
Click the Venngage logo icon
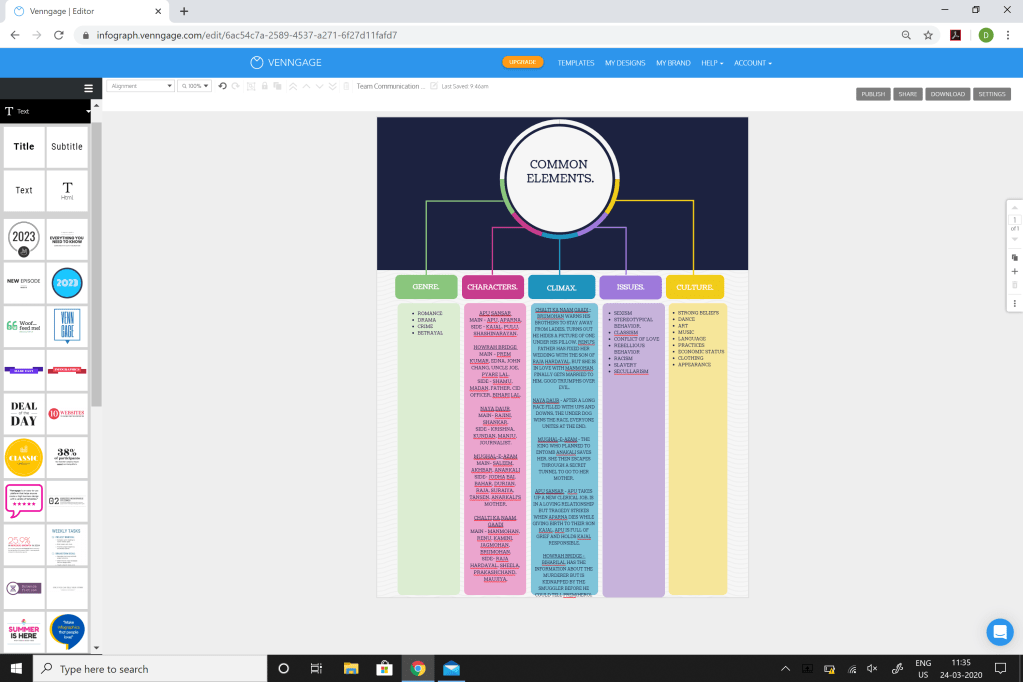pos(257,63)
